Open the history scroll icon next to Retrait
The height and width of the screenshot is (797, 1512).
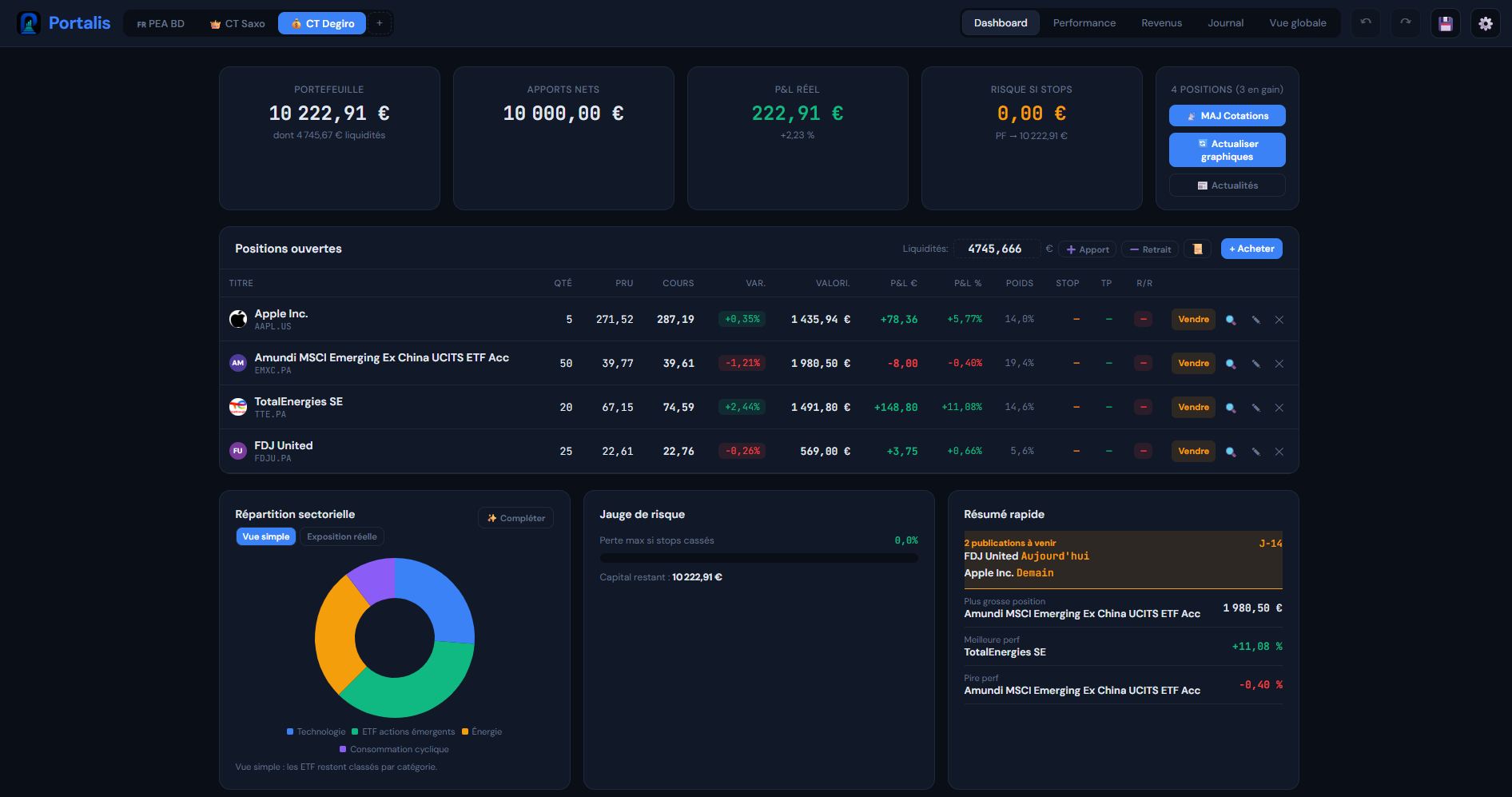tap(1198, 249)
